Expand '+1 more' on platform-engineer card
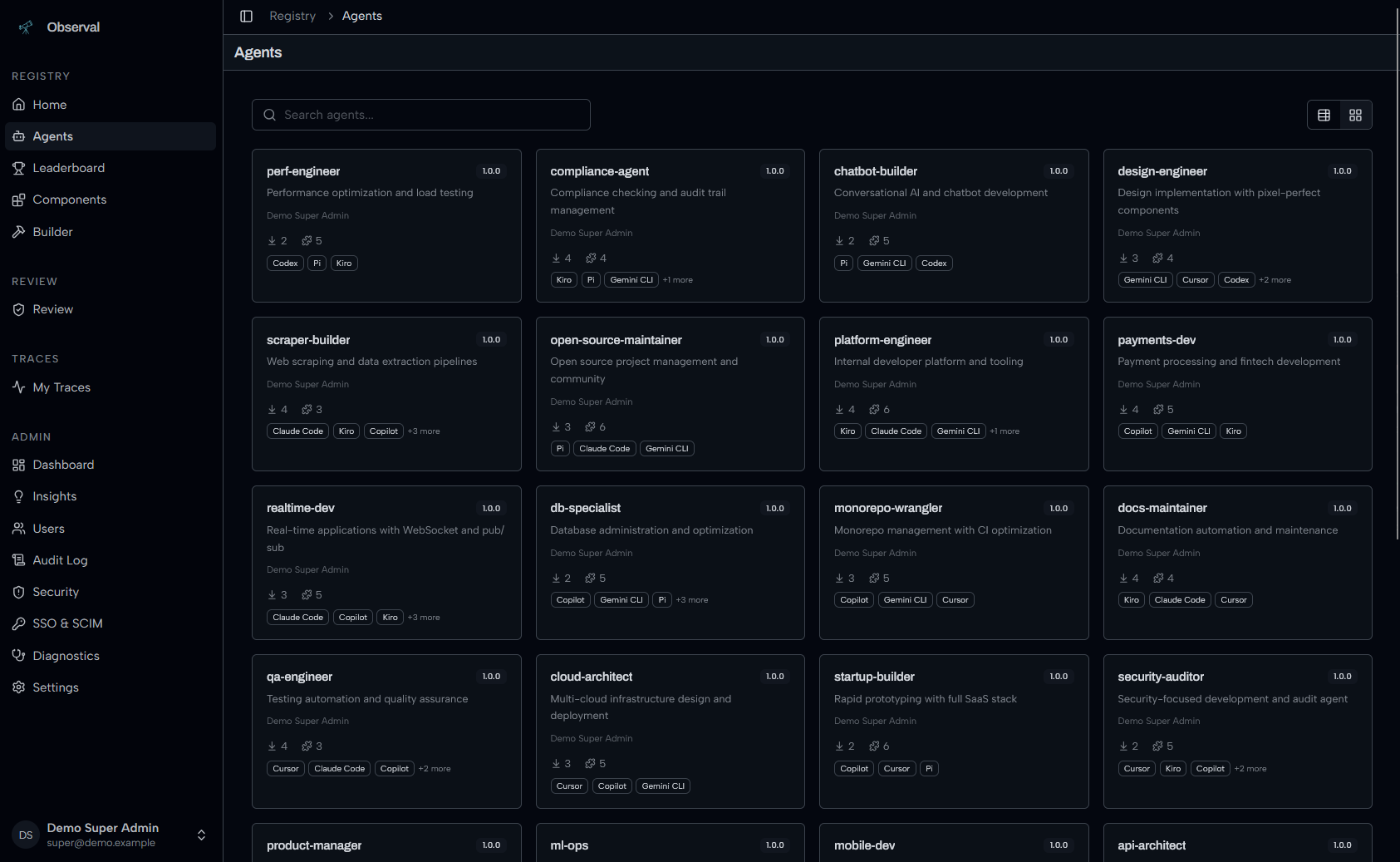This screenshot has width=1400, height=862. [1005, 431]
